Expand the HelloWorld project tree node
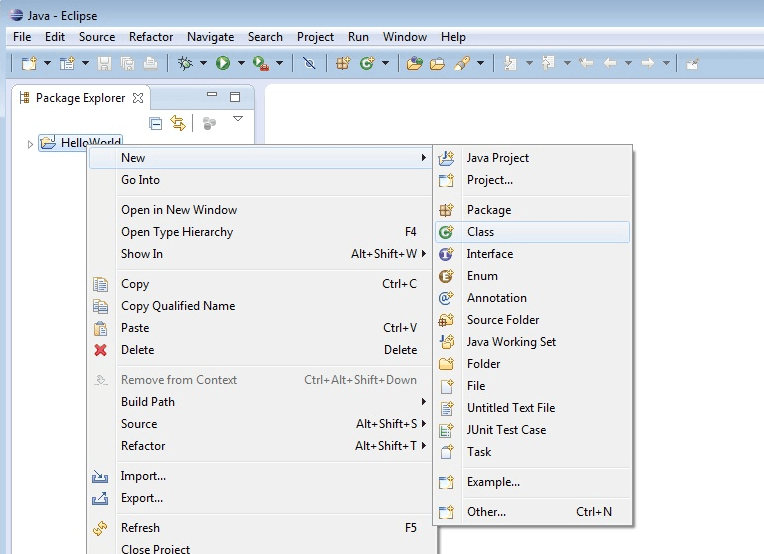The width and height of the screenshot is (764, 554). tap(30, 144)
